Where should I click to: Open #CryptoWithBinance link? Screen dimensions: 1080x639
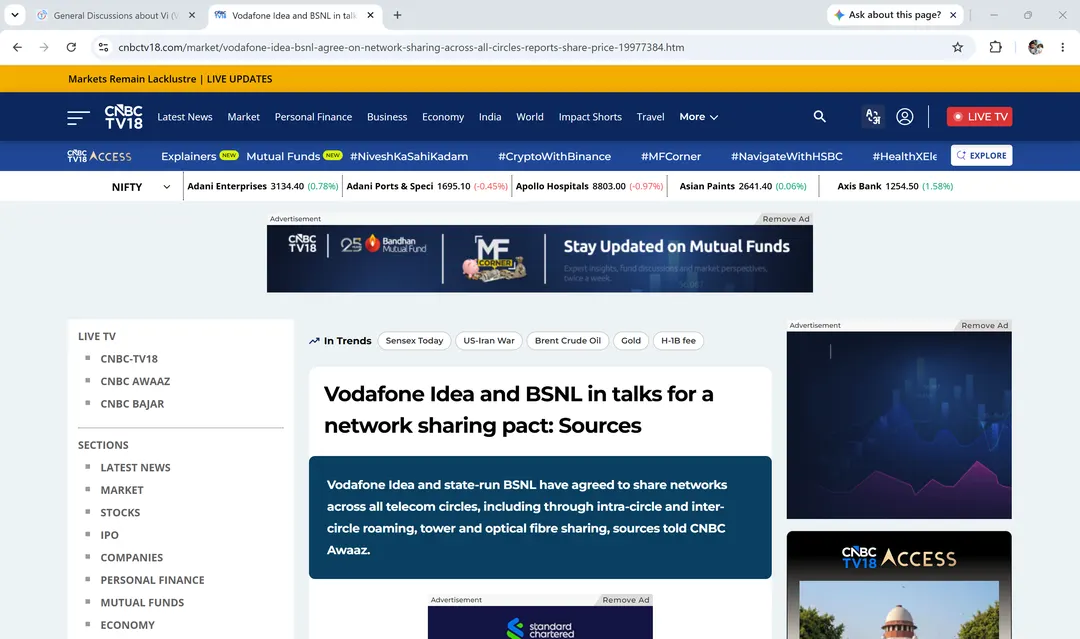[x=554, y=156]
